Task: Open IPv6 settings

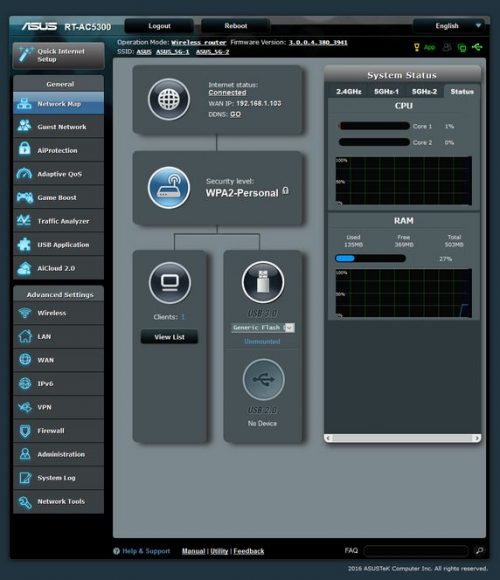Action: coord(58,384)
